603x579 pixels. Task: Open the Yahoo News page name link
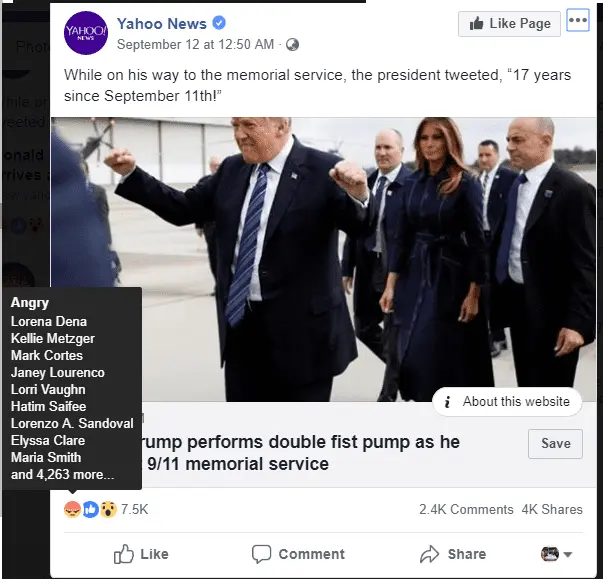click(x=161, y=23)
